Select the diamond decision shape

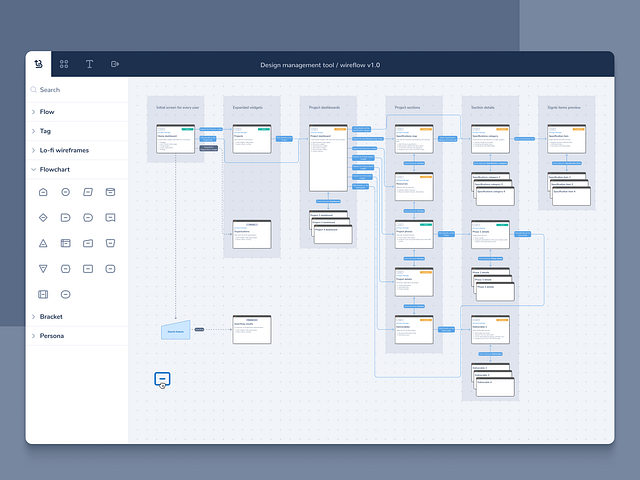pyautogui.click(x=43, y=218)
